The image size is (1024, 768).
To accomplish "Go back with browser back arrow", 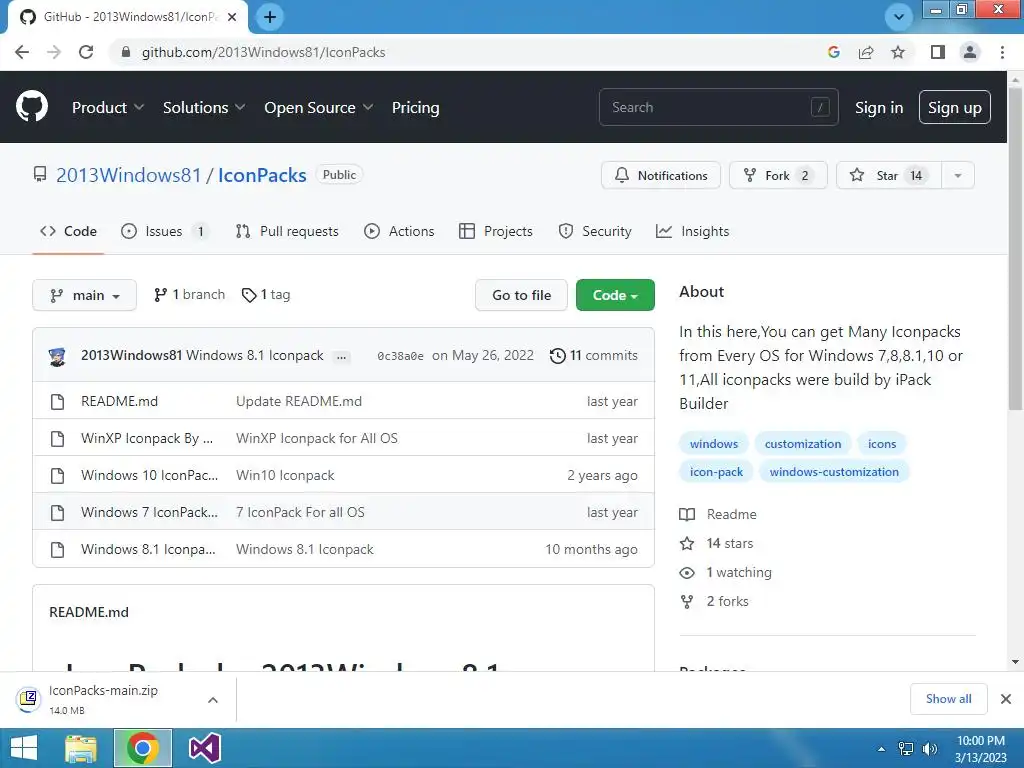I will click(22, 52).
